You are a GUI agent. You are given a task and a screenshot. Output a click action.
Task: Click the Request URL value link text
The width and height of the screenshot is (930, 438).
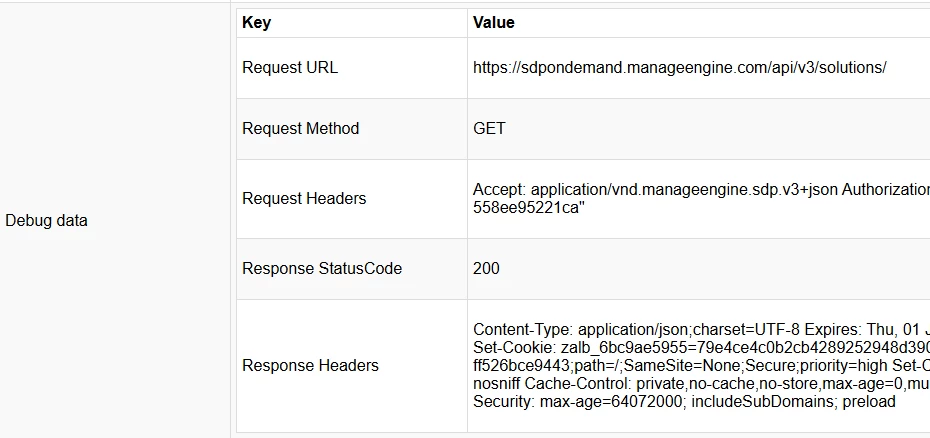pos(680,68)
